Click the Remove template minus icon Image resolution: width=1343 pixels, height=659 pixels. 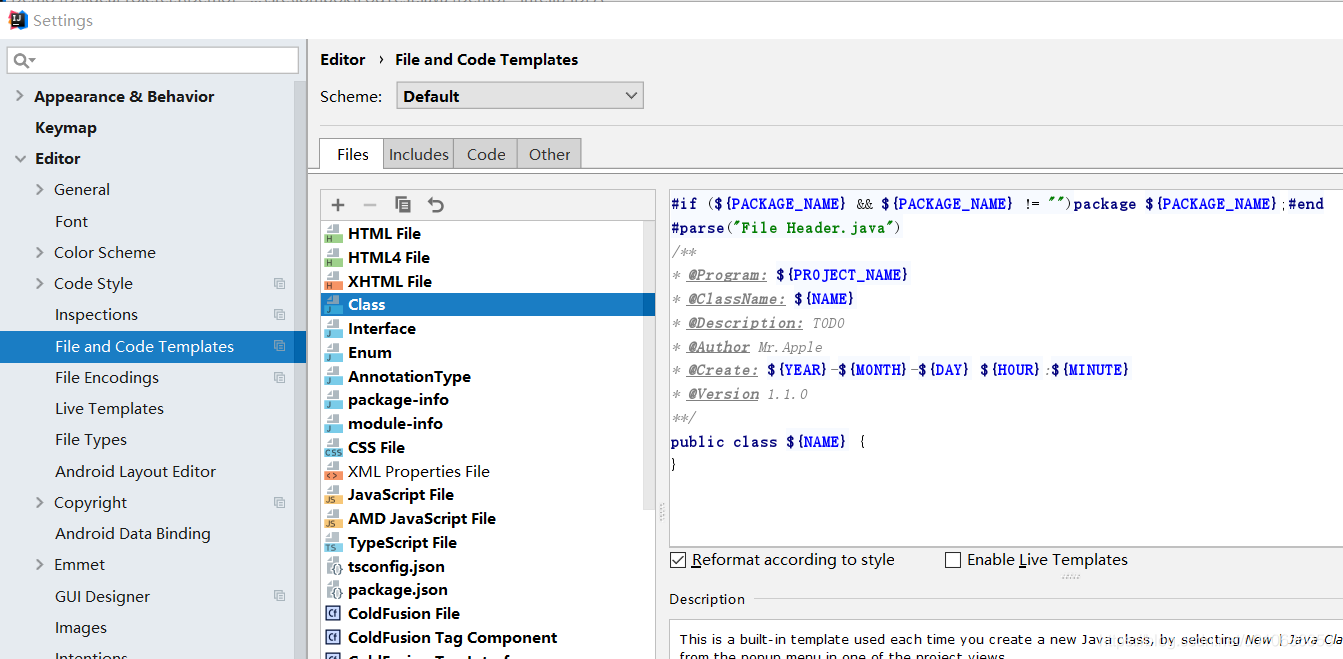coord(370,205)
